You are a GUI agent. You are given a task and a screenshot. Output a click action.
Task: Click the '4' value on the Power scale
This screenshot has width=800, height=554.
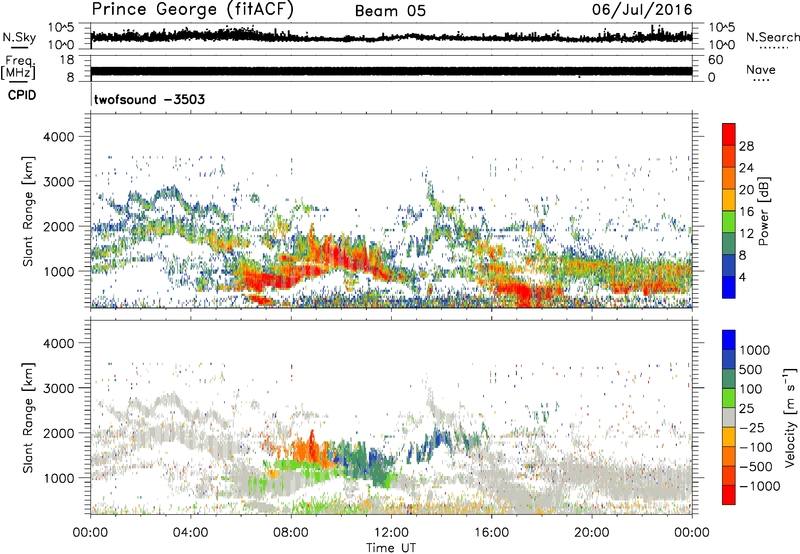tap(742, 276)
